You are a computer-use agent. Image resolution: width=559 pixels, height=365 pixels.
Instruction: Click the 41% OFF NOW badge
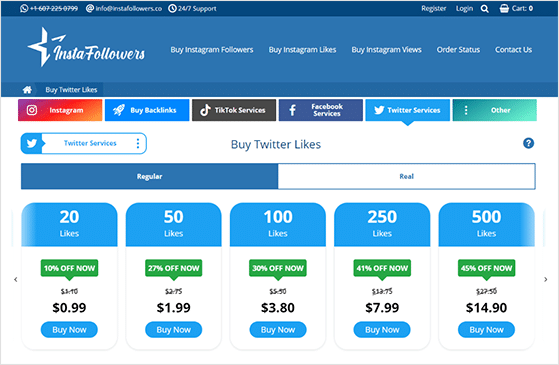pos(382,268)
